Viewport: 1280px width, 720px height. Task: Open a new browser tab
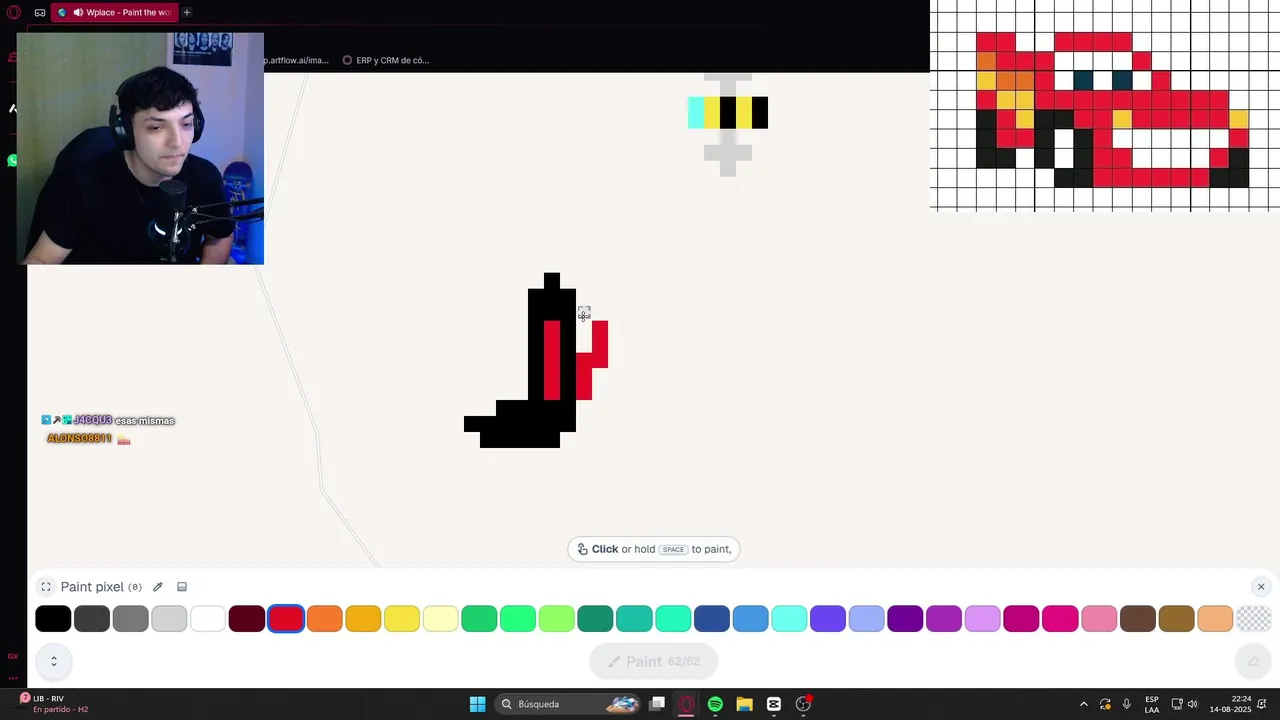click(x=187, y=12)
